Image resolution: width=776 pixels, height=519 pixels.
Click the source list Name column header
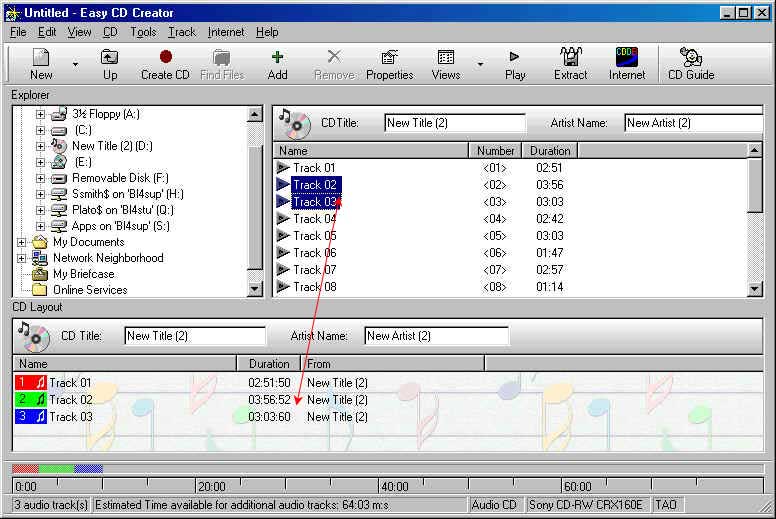click(371, 151)
